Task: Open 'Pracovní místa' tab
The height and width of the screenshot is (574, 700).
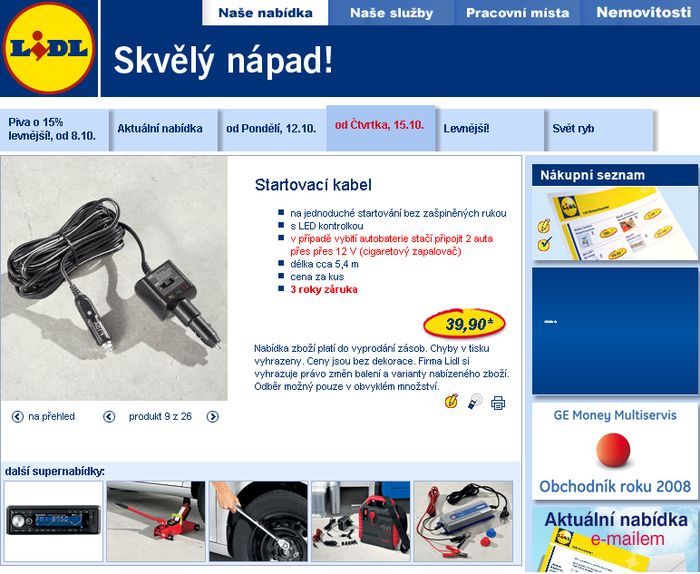Action: tap(517, 12)
